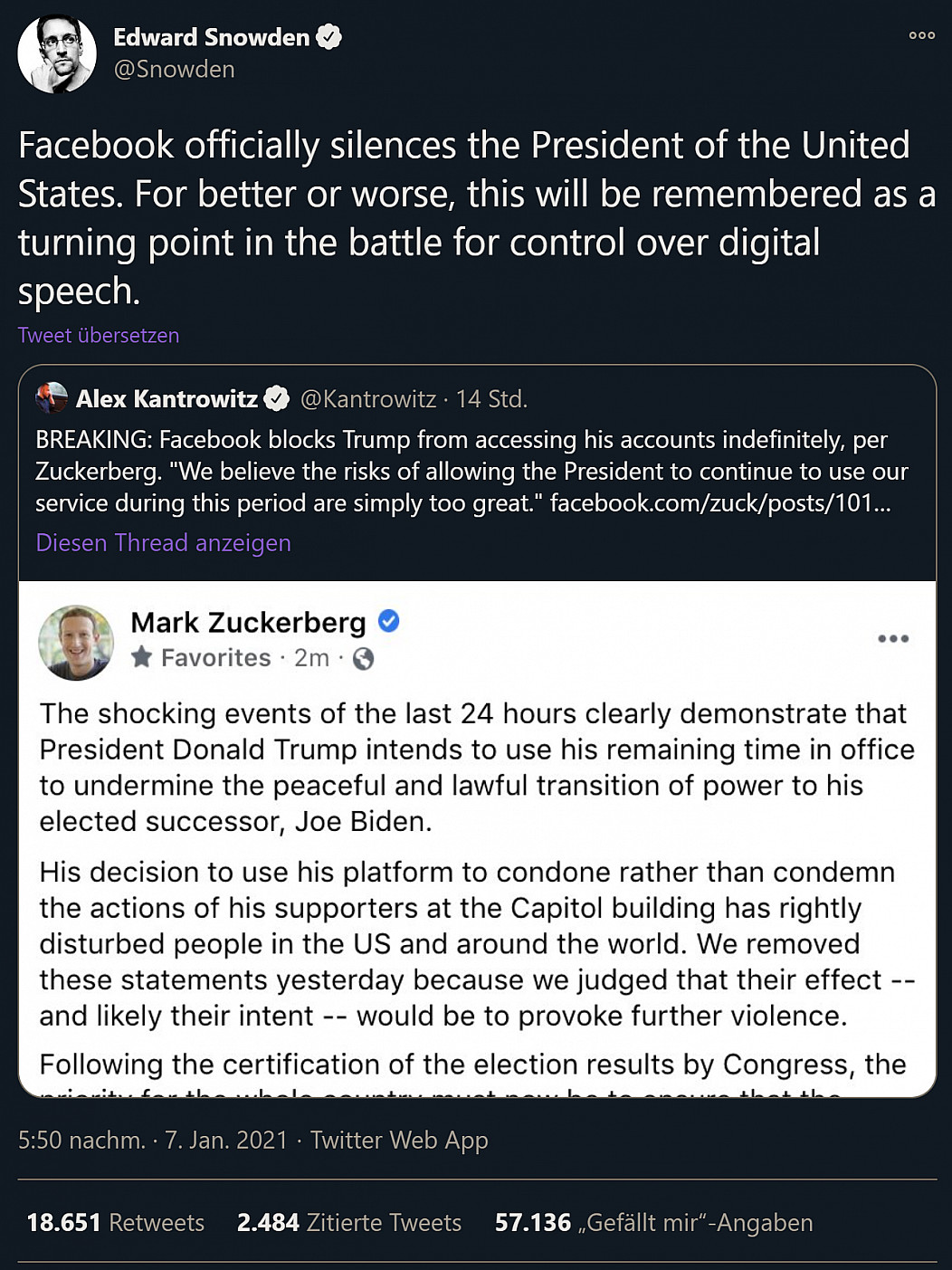
Task: Open the Facebook post's three-dot menu
Action: click(892, 638)
